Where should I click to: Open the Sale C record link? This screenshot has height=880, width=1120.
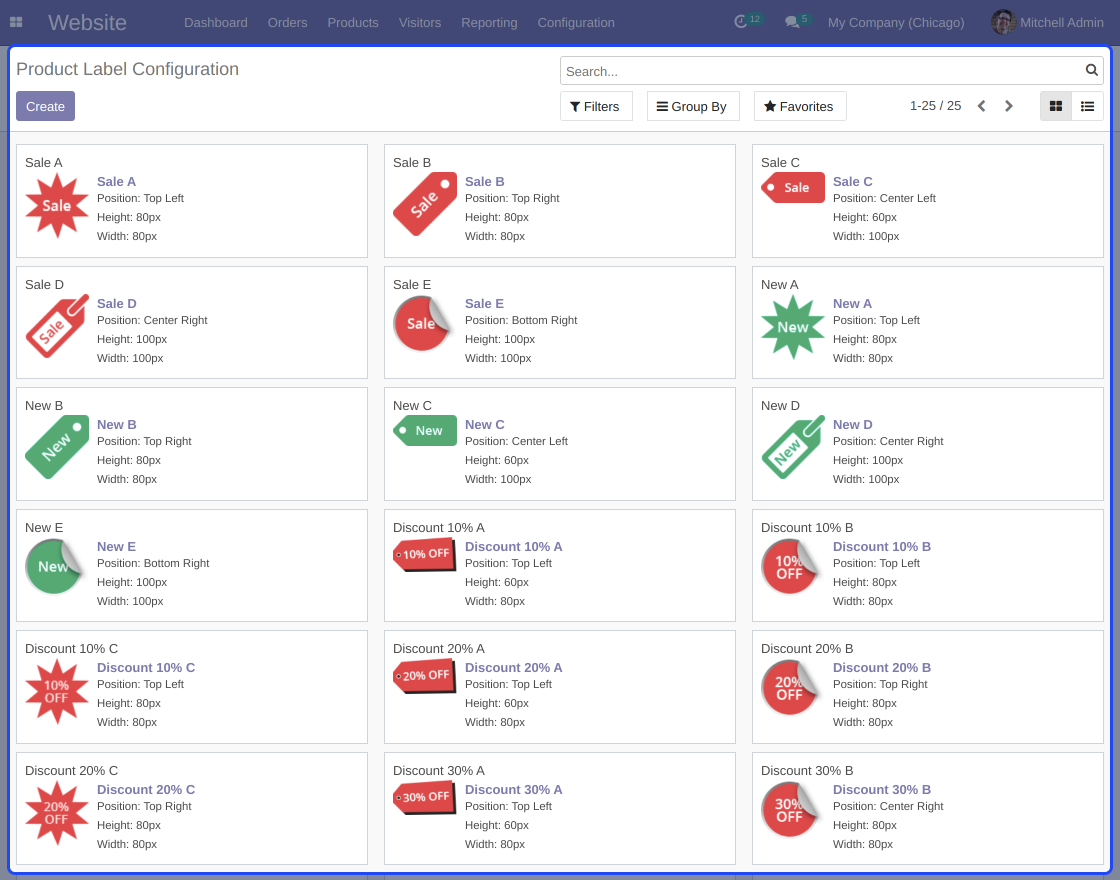852,181
